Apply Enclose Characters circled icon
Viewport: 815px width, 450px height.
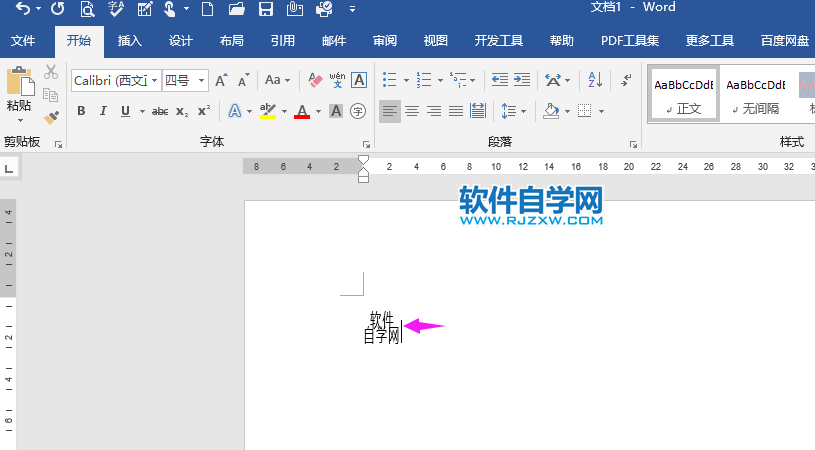[x=358, y=111]
